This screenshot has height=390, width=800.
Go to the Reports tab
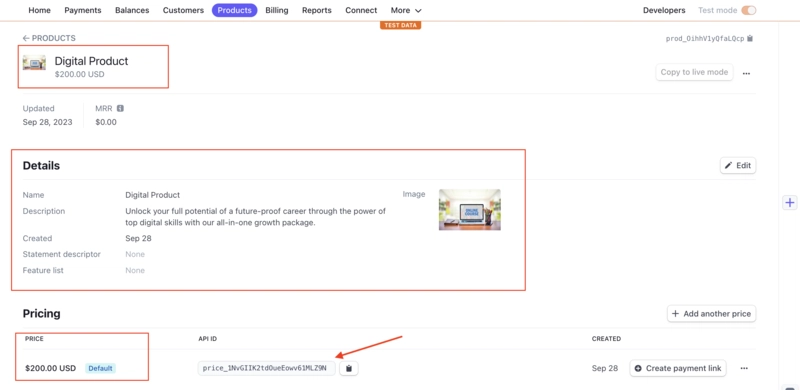click(x=316, y=10)
